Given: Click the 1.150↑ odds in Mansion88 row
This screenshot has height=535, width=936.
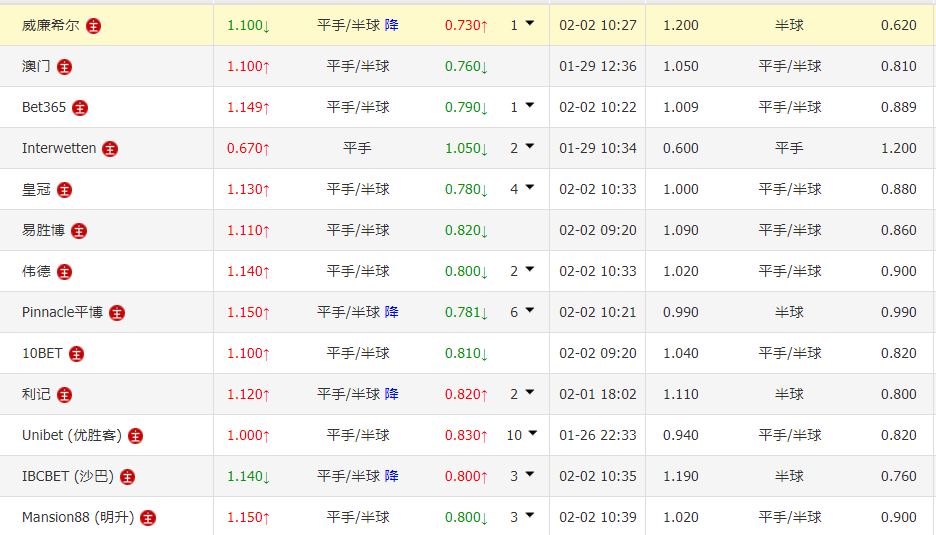Looking at the screenshot, I should pos(248,517).
